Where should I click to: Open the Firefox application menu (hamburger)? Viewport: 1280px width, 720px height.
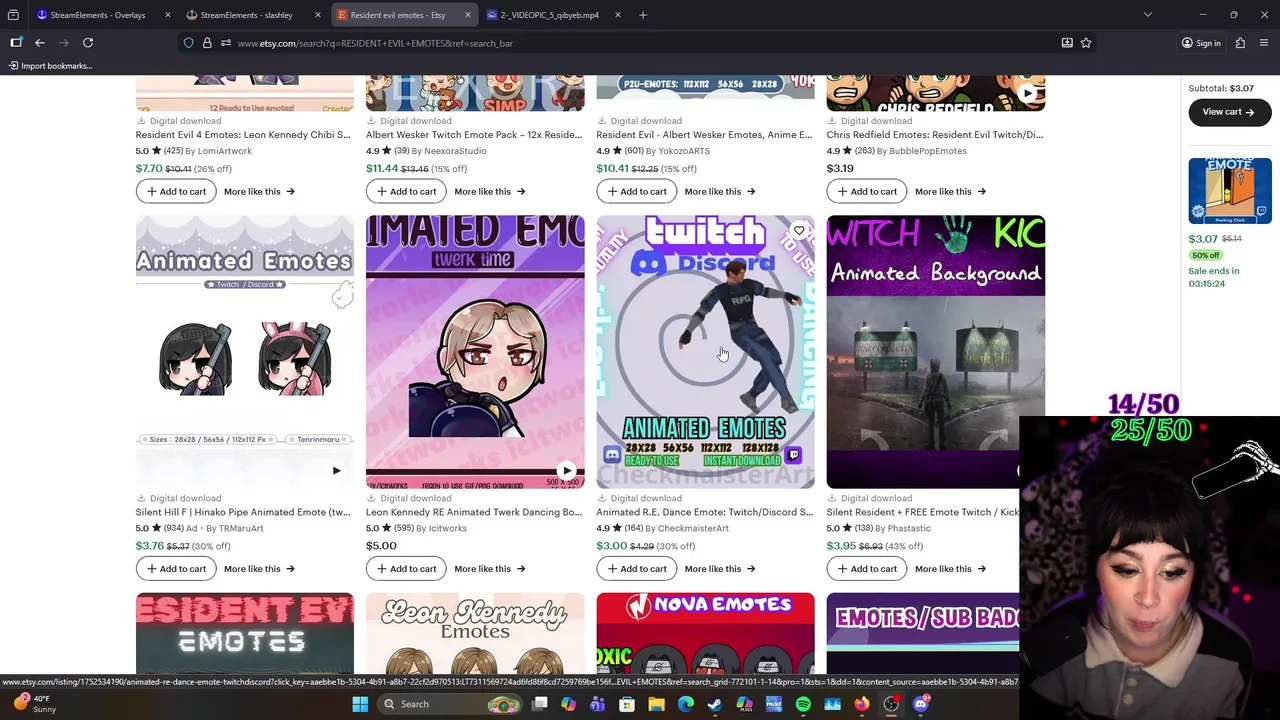[x=1265, y=43]
